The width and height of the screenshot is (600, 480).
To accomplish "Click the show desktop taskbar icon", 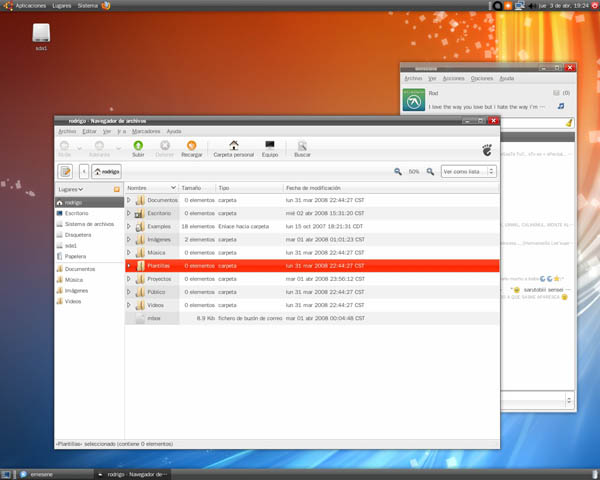I will (x=7, y=475).
